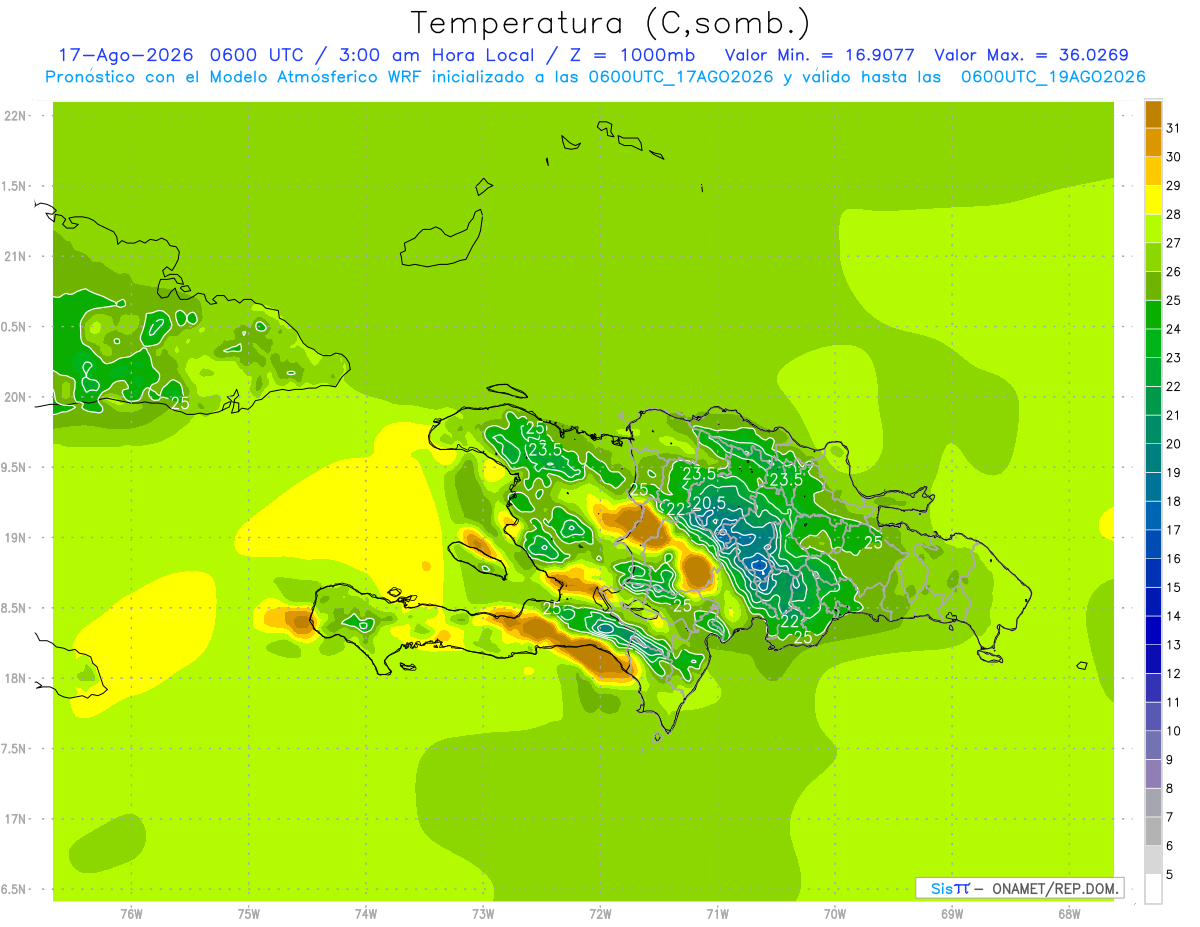The width and height of the screenshot is (1200, 927).
Task: Click the "22N" latitude axis label
Action: [x=16, y=116]
